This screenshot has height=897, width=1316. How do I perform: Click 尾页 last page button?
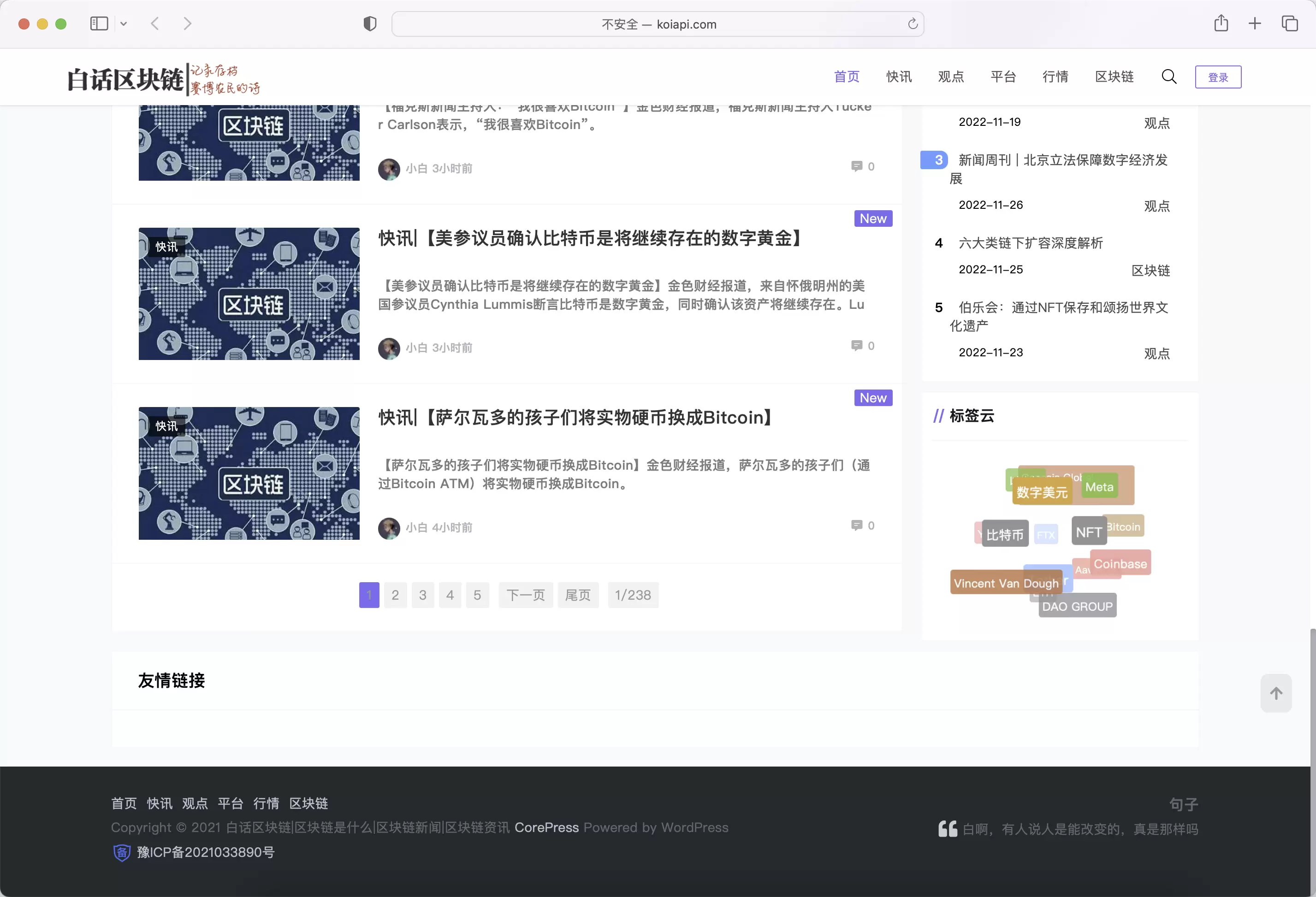(578, 596)
